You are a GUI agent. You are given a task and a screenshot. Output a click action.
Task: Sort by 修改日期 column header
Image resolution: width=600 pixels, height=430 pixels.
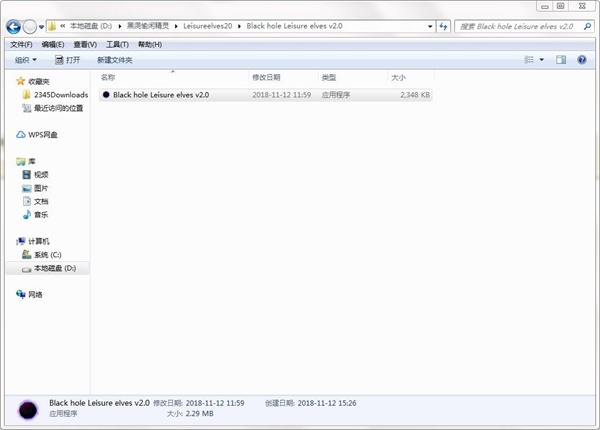[x=266, y=78]
